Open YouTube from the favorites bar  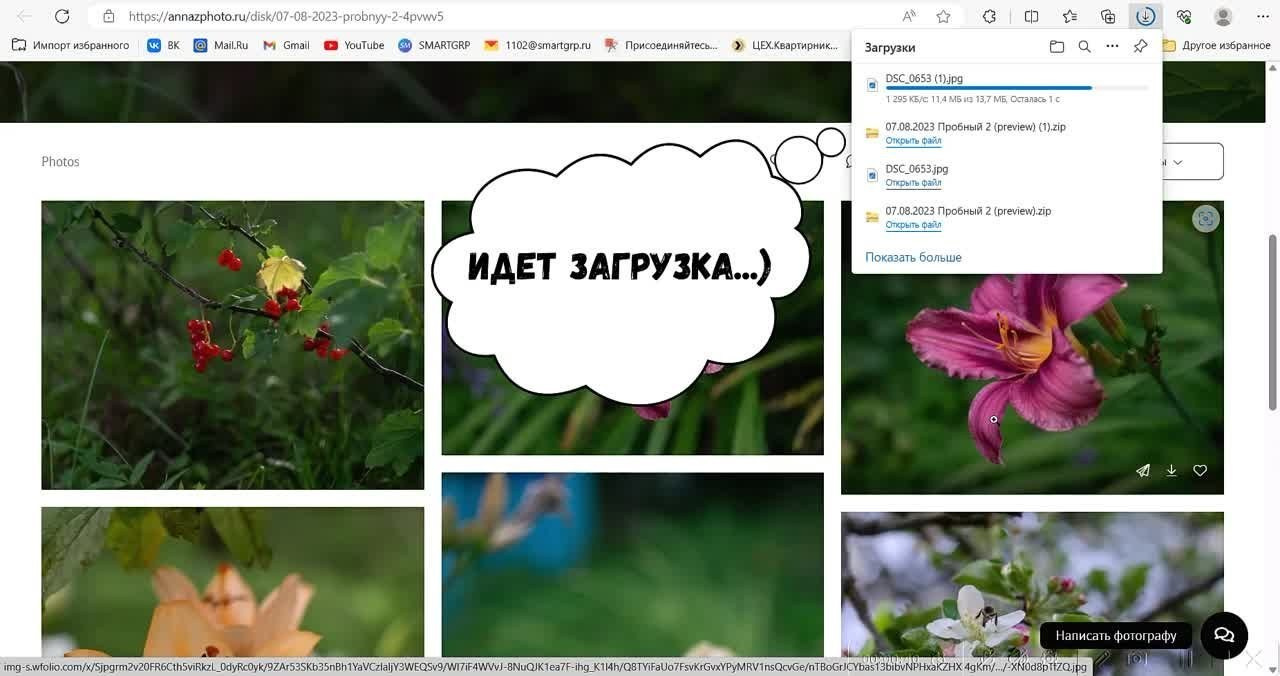coord(353,45)
